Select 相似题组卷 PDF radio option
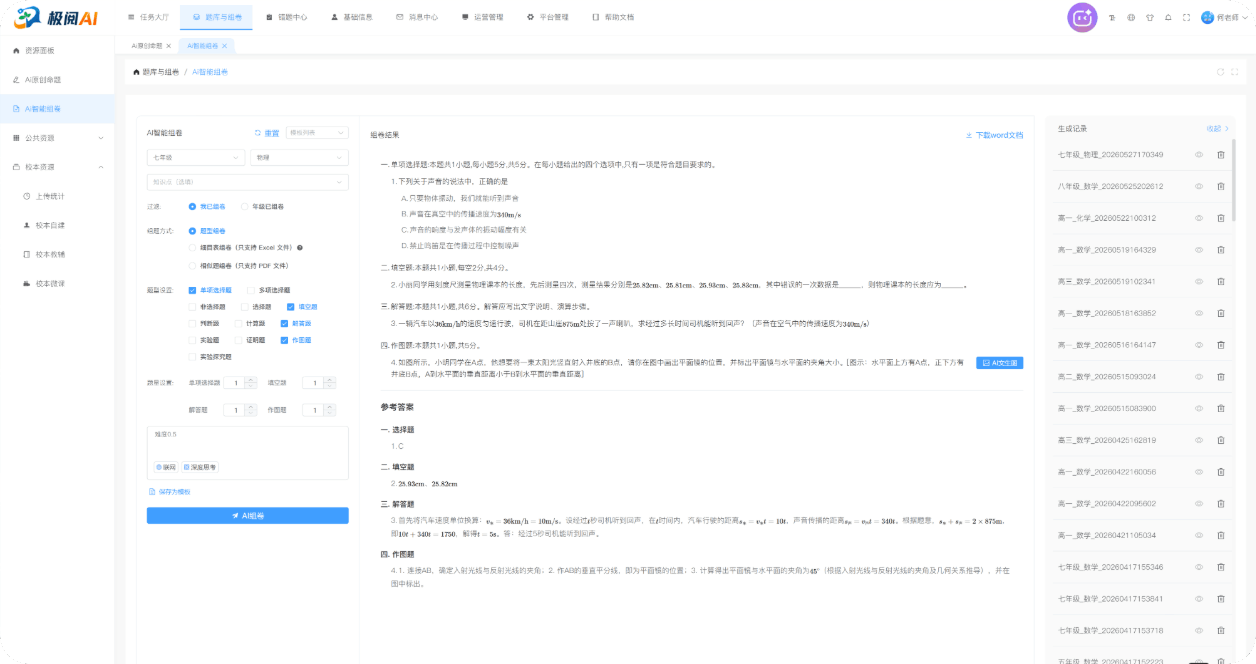 coord(193,266)
